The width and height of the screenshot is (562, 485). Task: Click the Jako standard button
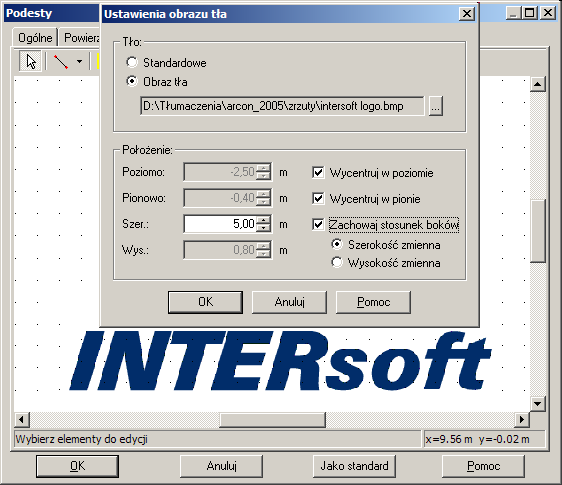[x=354, y=466]
